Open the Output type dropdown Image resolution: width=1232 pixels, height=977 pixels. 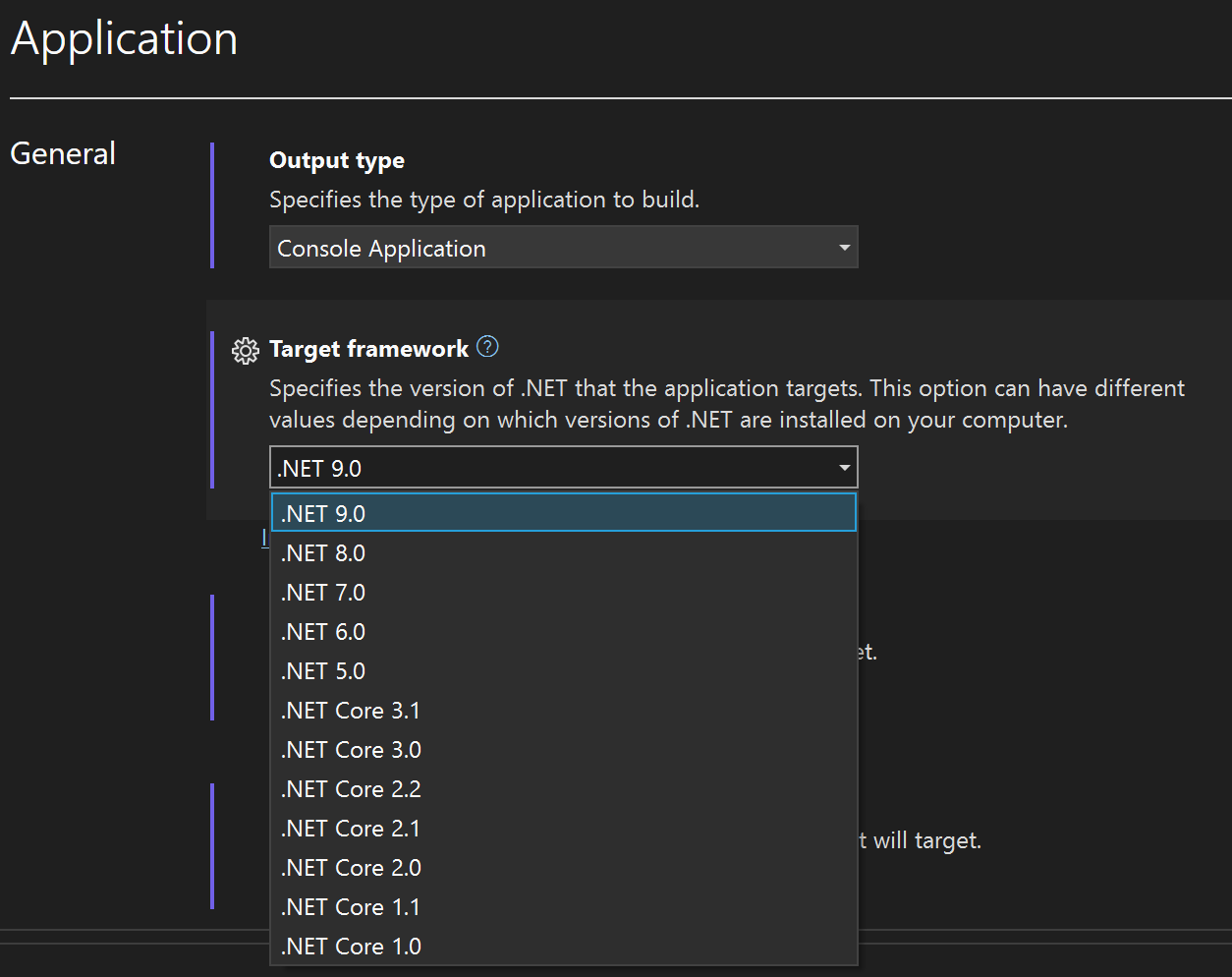click(x=563, y=248)
